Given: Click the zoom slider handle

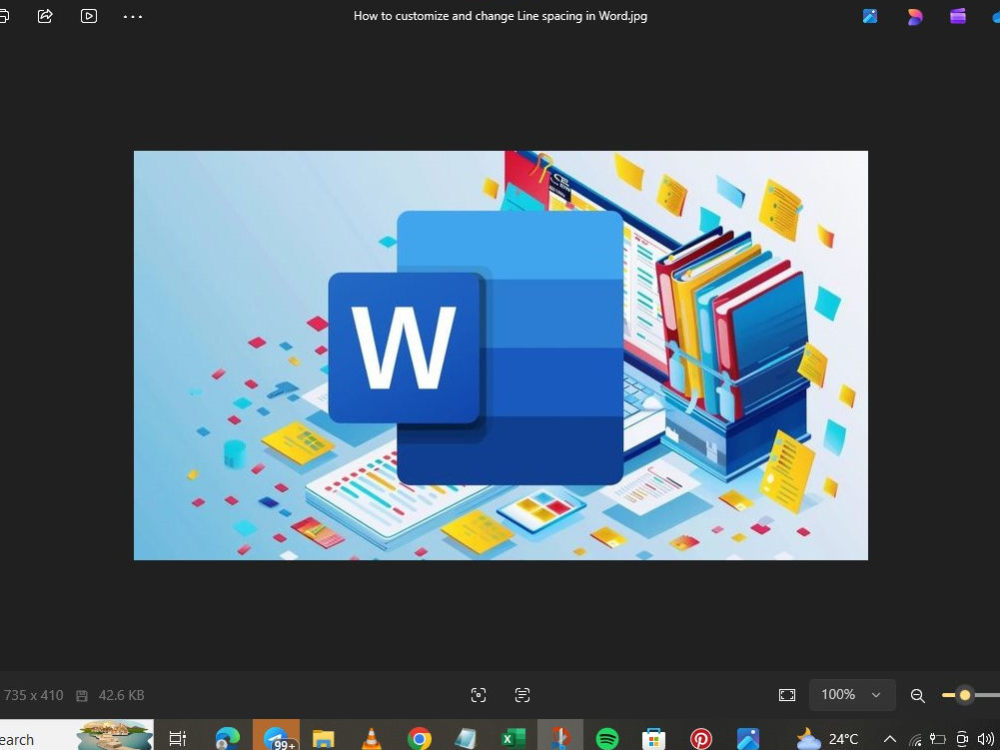Looking at the screenshot, I should click(965, 695).
